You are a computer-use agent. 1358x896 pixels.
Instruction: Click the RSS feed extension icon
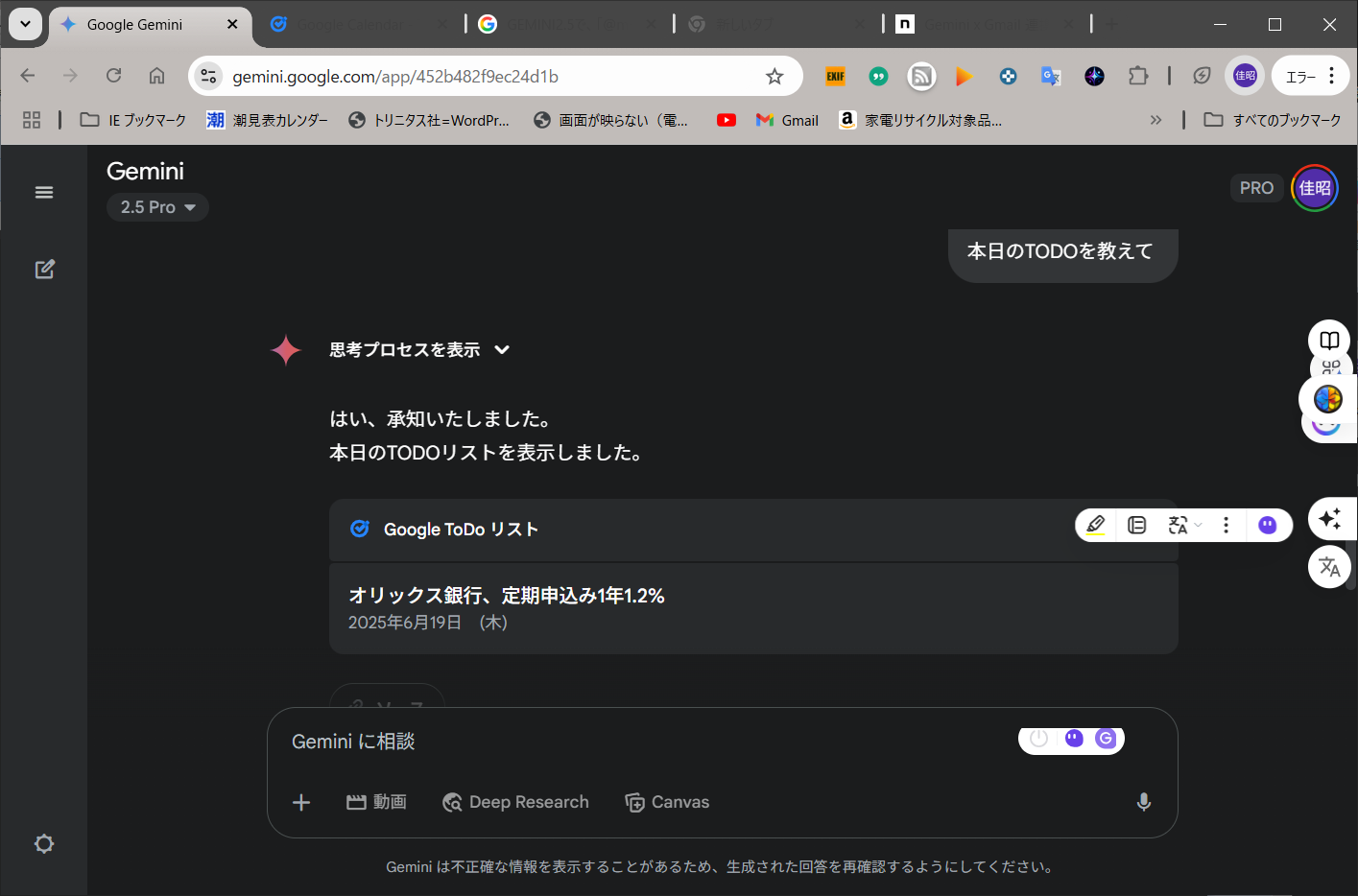[921, 76]
